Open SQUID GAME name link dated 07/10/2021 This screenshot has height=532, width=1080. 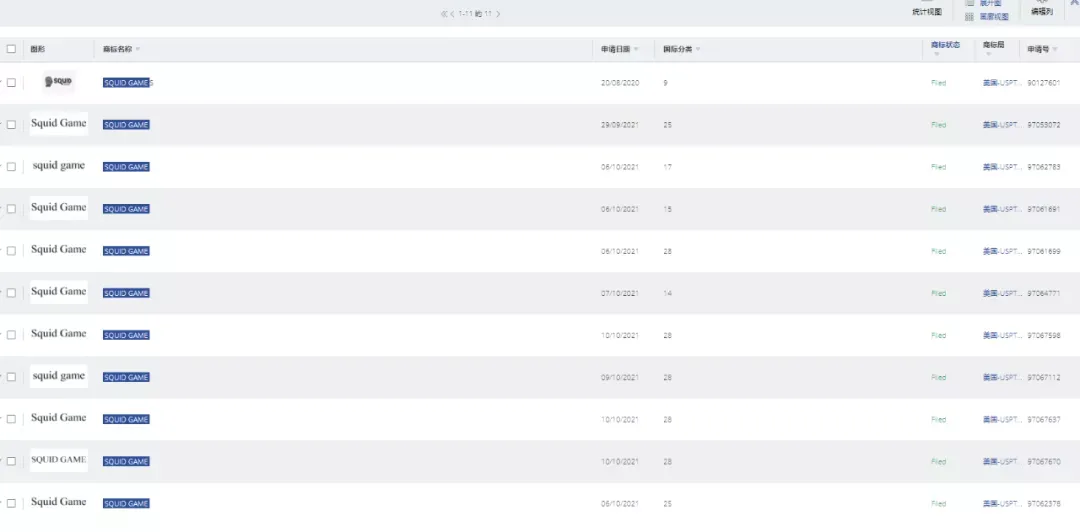[126, 293]
